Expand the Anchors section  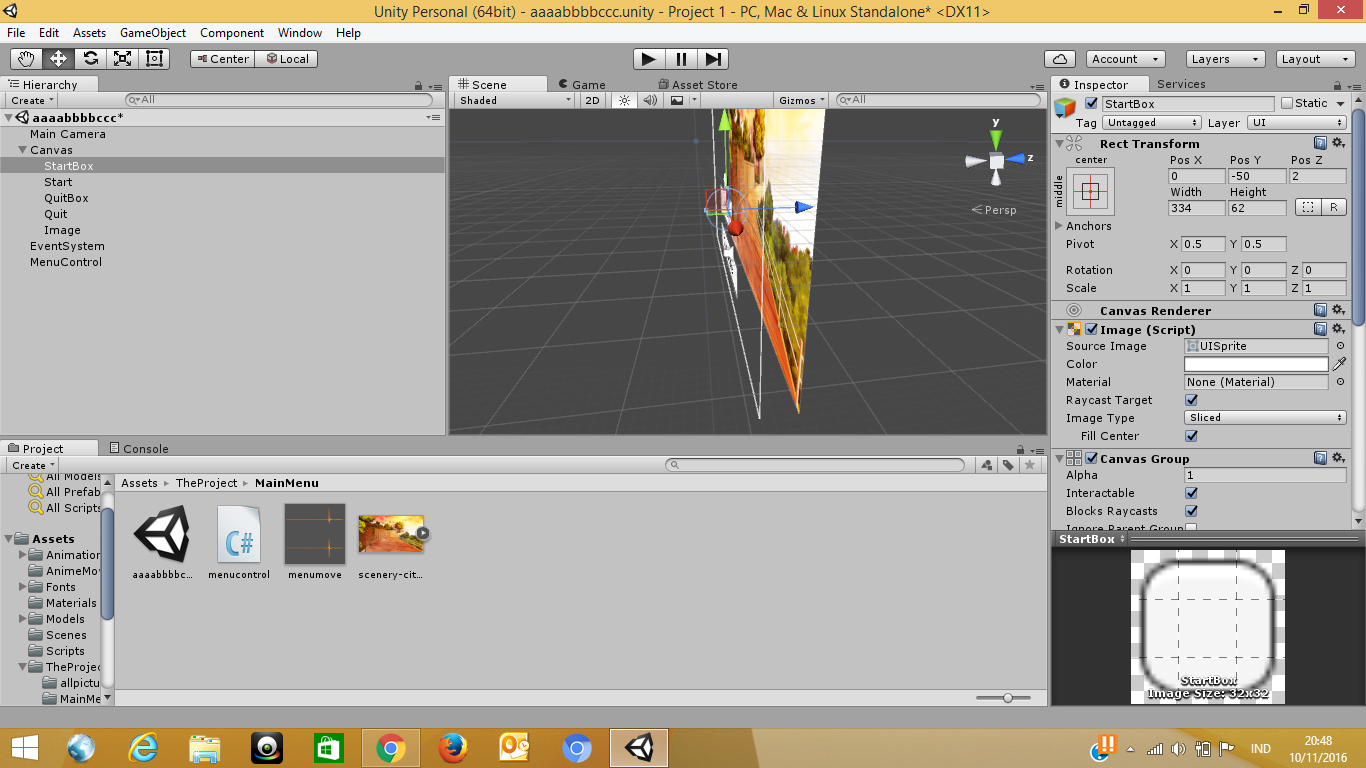pyautogui.click(x=1059, y=226)
